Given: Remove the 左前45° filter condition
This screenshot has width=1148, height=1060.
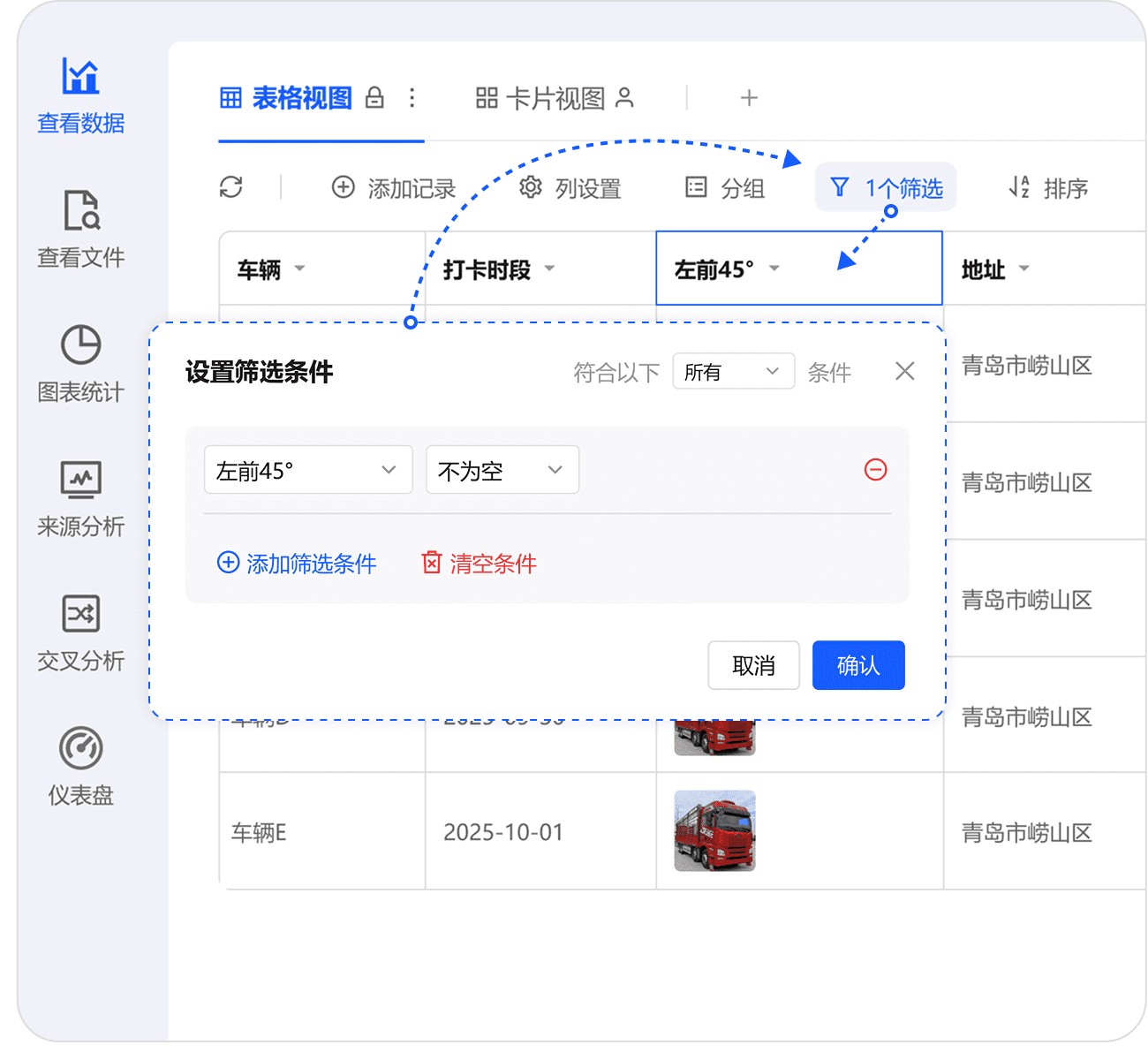Looking at the screenshot, I should (875, 470).
